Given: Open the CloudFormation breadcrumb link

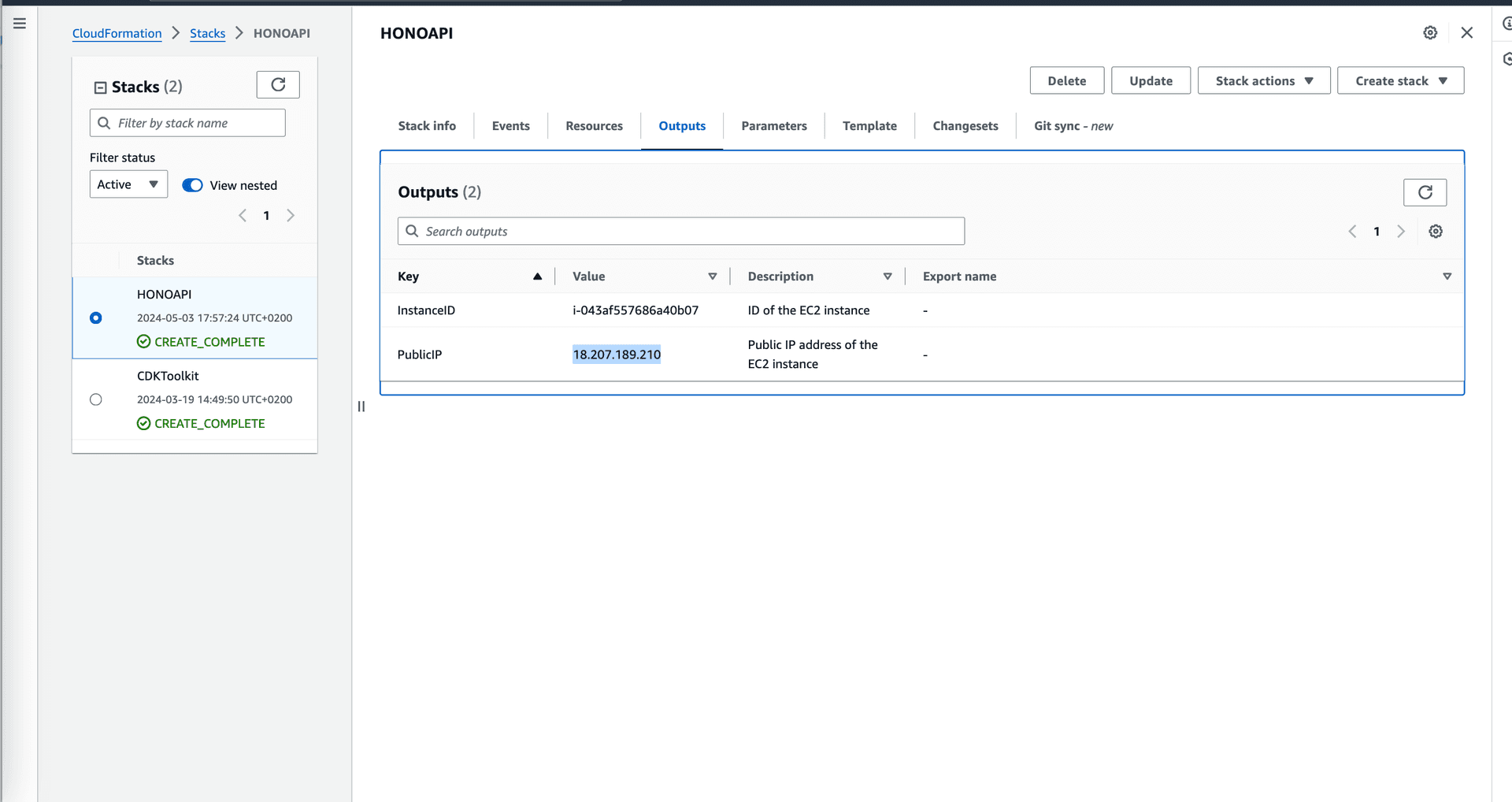Looking at the screenshot, I should pos(117,33).
